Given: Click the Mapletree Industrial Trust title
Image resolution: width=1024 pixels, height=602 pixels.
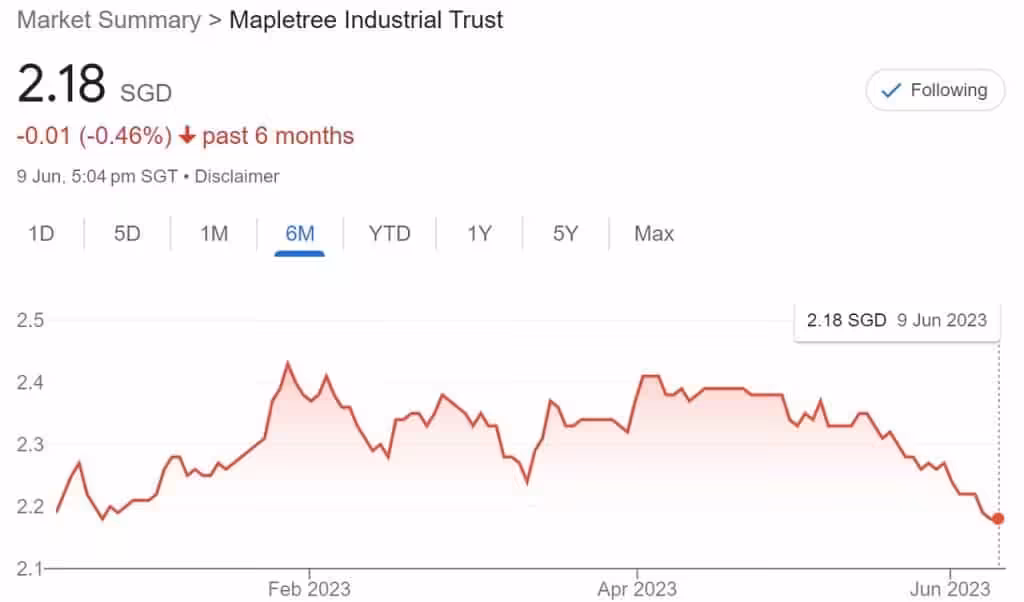Looking at the screenshot, I should pyautogui.click(x=366, y=19).
